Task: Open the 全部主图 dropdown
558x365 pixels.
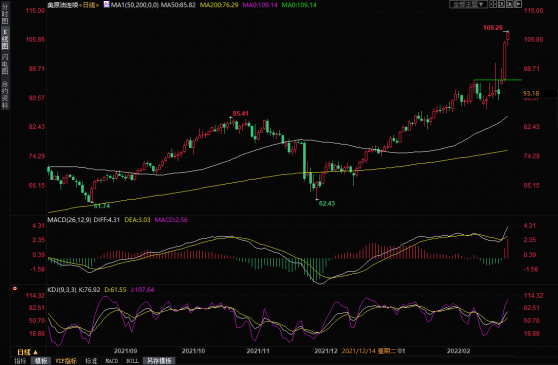Action: click(x=468, y=4)
